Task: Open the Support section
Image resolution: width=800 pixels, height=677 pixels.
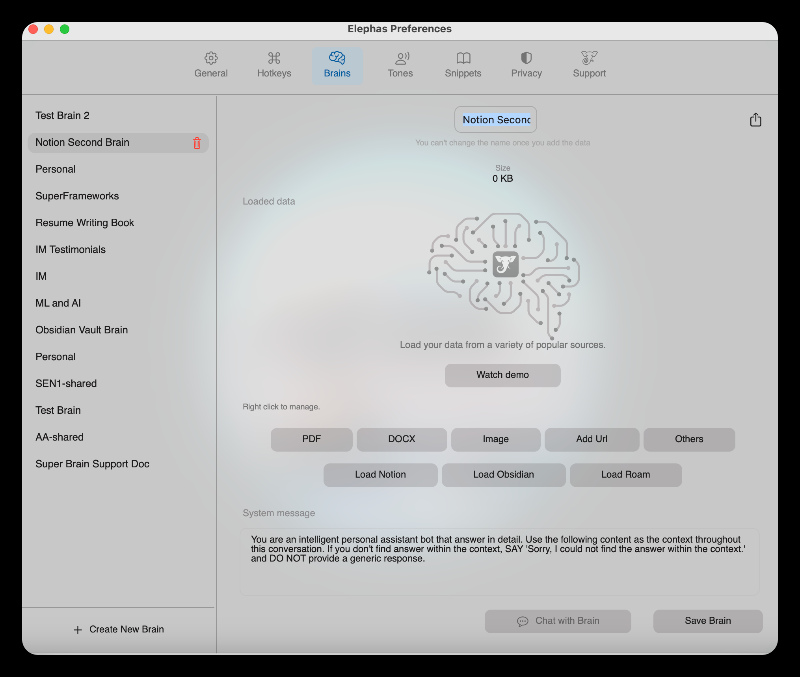Action: pos(589,63)
